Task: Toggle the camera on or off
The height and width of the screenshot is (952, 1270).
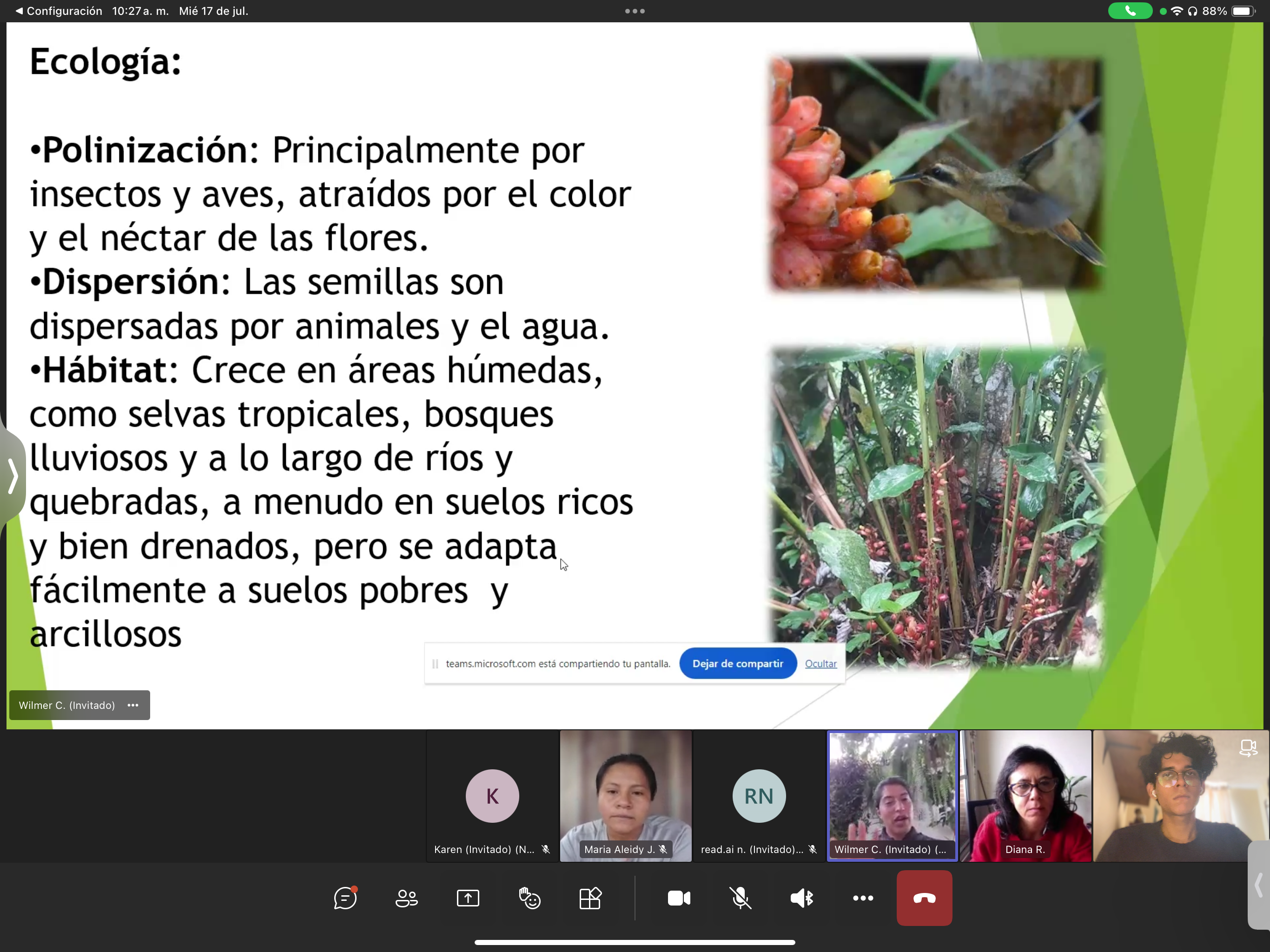Action: tap(679, 898)
